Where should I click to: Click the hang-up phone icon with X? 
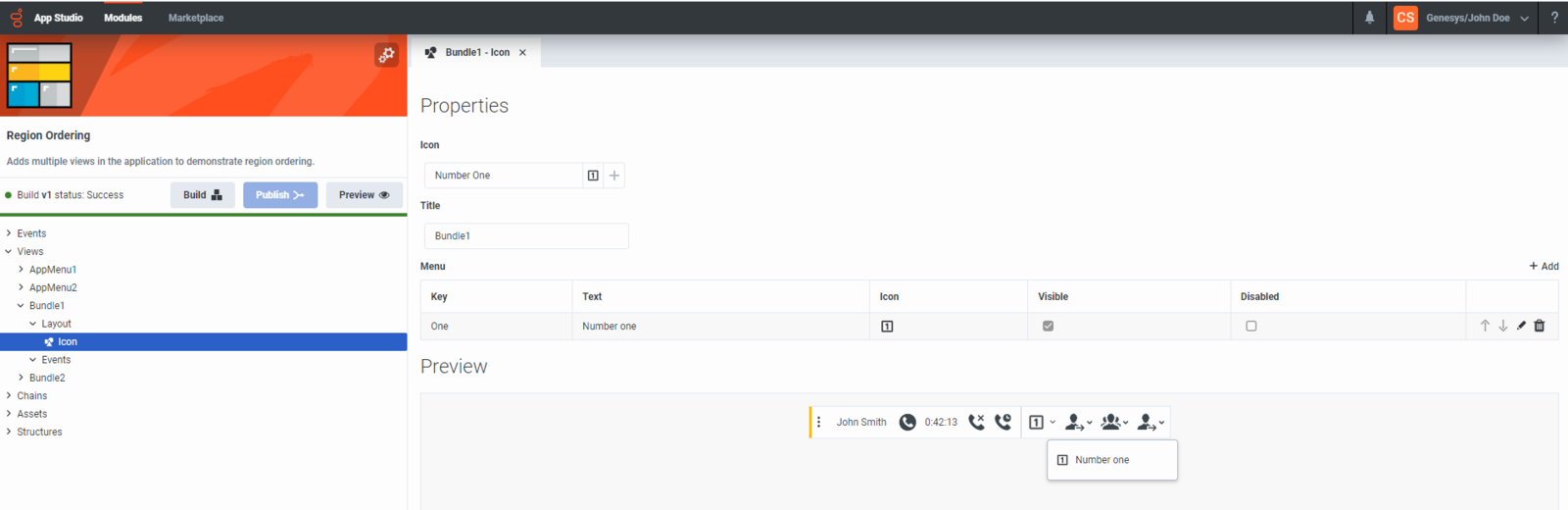(x=976, y=422)
